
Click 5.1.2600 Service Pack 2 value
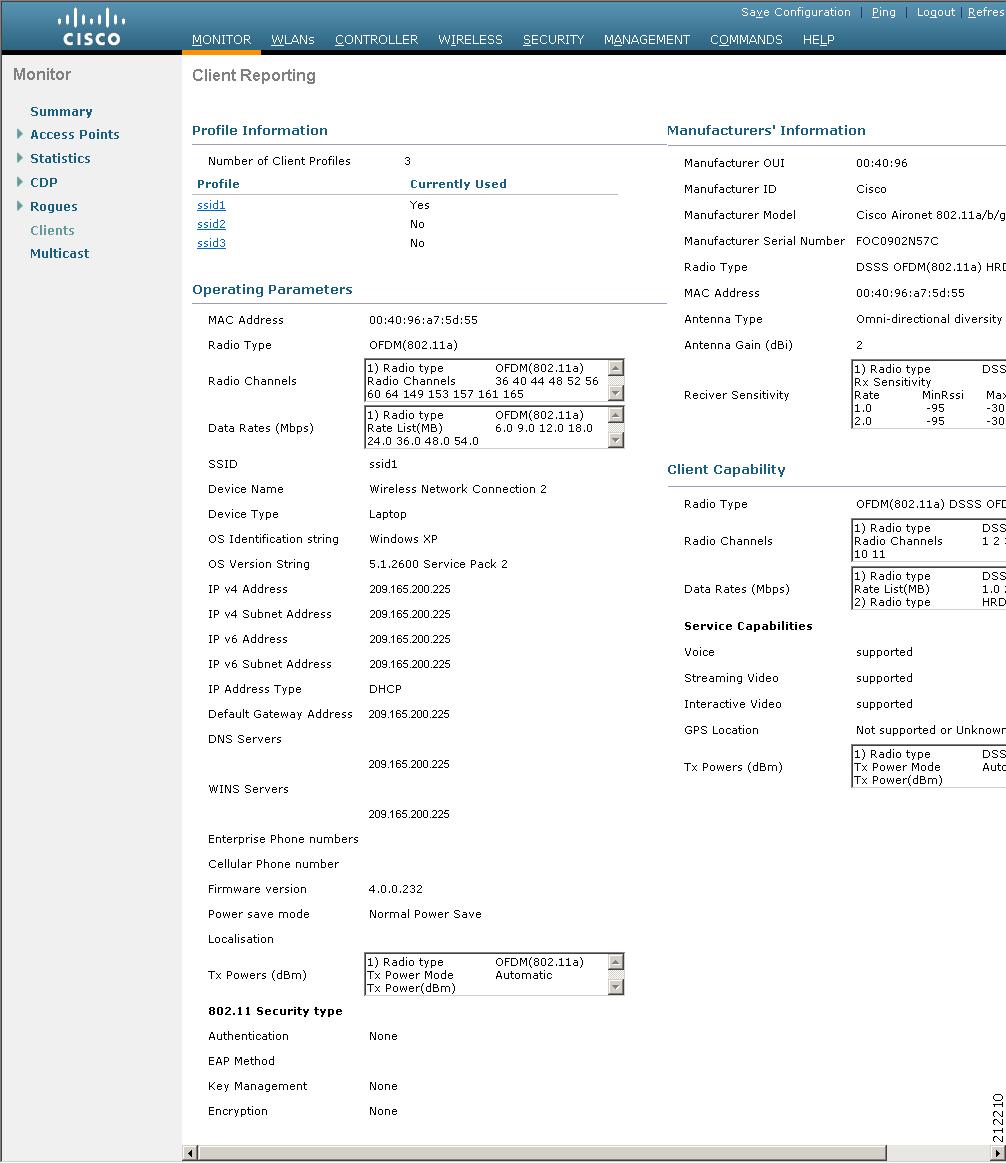pyautogui.click(x=438, y=564)
